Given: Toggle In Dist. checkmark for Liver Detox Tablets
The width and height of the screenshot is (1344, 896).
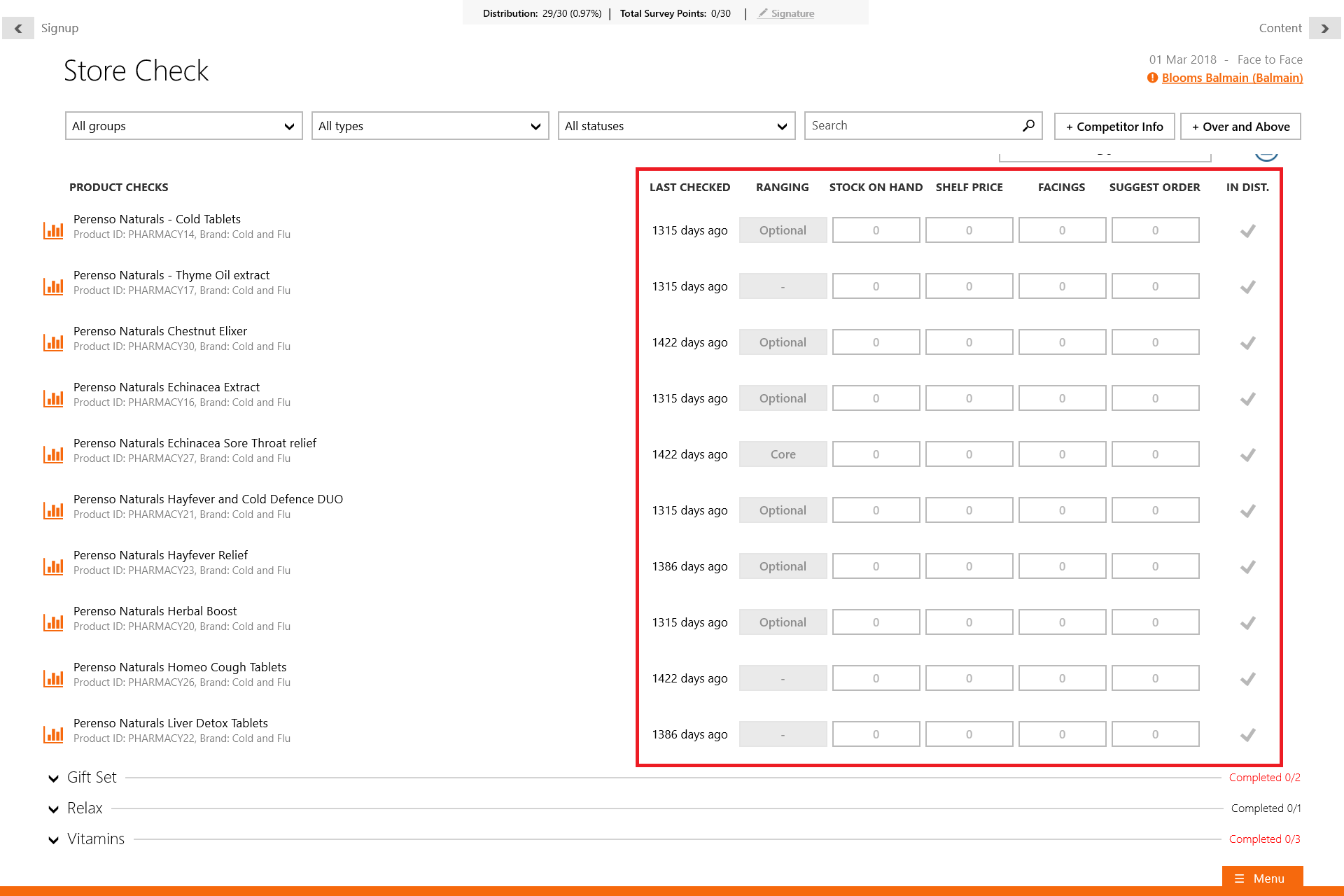Looking at the screenshot, I should coord(1247,734).
